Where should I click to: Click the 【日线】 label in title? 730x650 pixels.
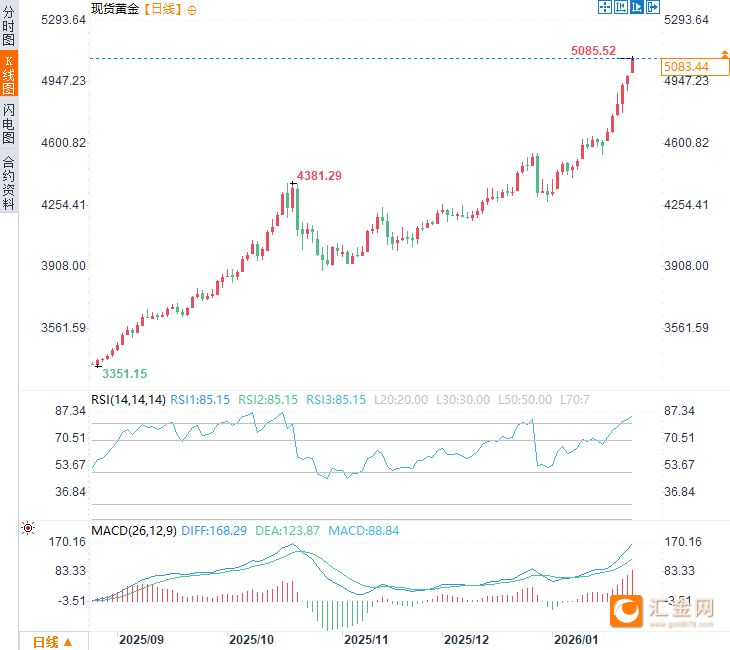[162, 9]
